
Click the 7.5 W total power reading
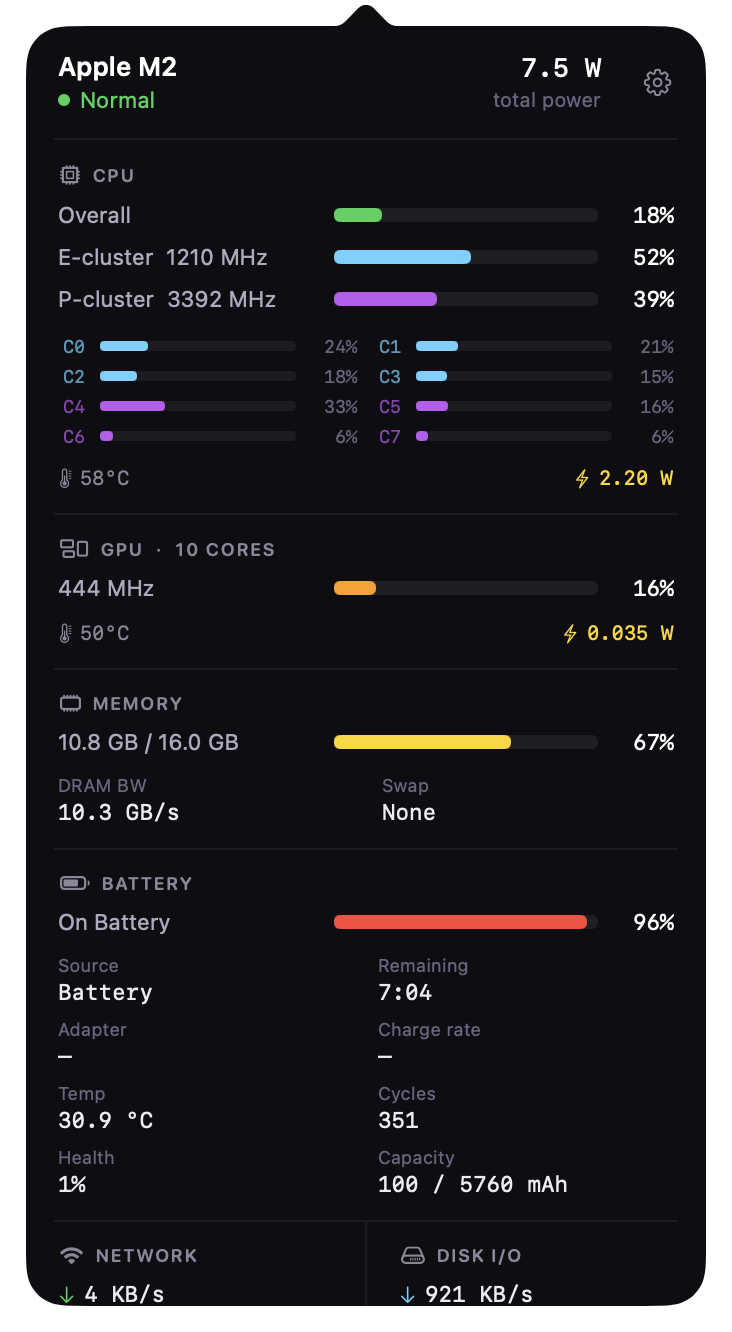561,68
